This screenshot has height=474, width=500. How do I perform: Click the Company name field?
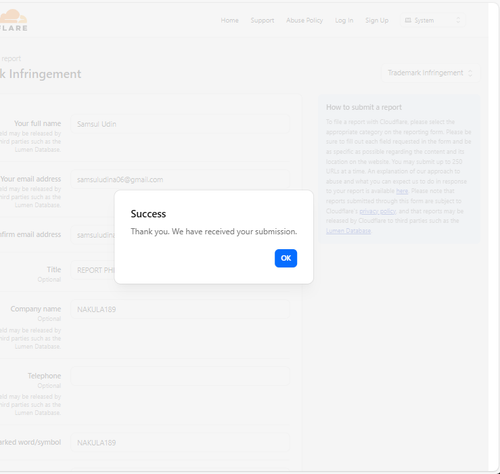tap(180, 309)
